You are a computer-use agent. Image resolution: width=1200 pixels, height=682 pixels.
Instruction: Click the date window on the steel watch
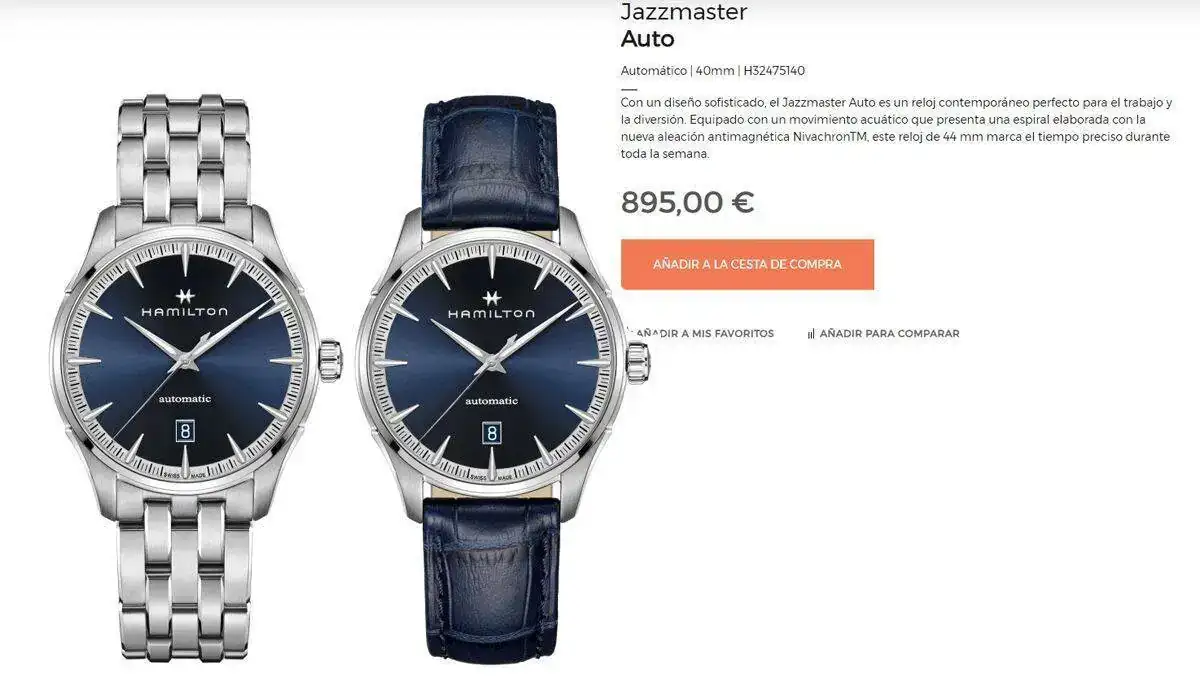point(185,431)
